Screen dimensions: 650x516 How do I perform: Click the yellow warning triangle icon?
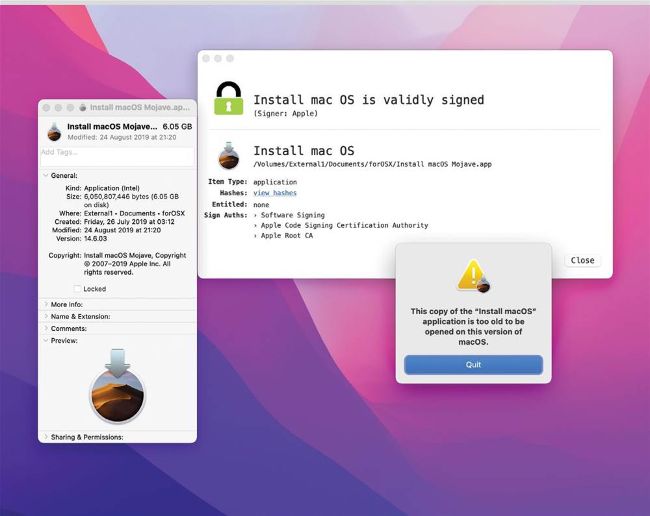point(472,275)
